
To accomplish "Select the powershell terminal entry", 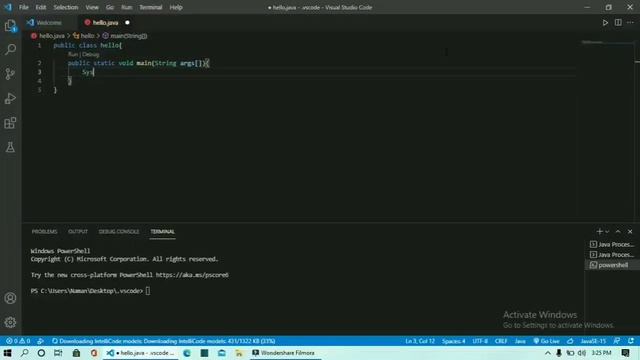I will coord(612,265).
